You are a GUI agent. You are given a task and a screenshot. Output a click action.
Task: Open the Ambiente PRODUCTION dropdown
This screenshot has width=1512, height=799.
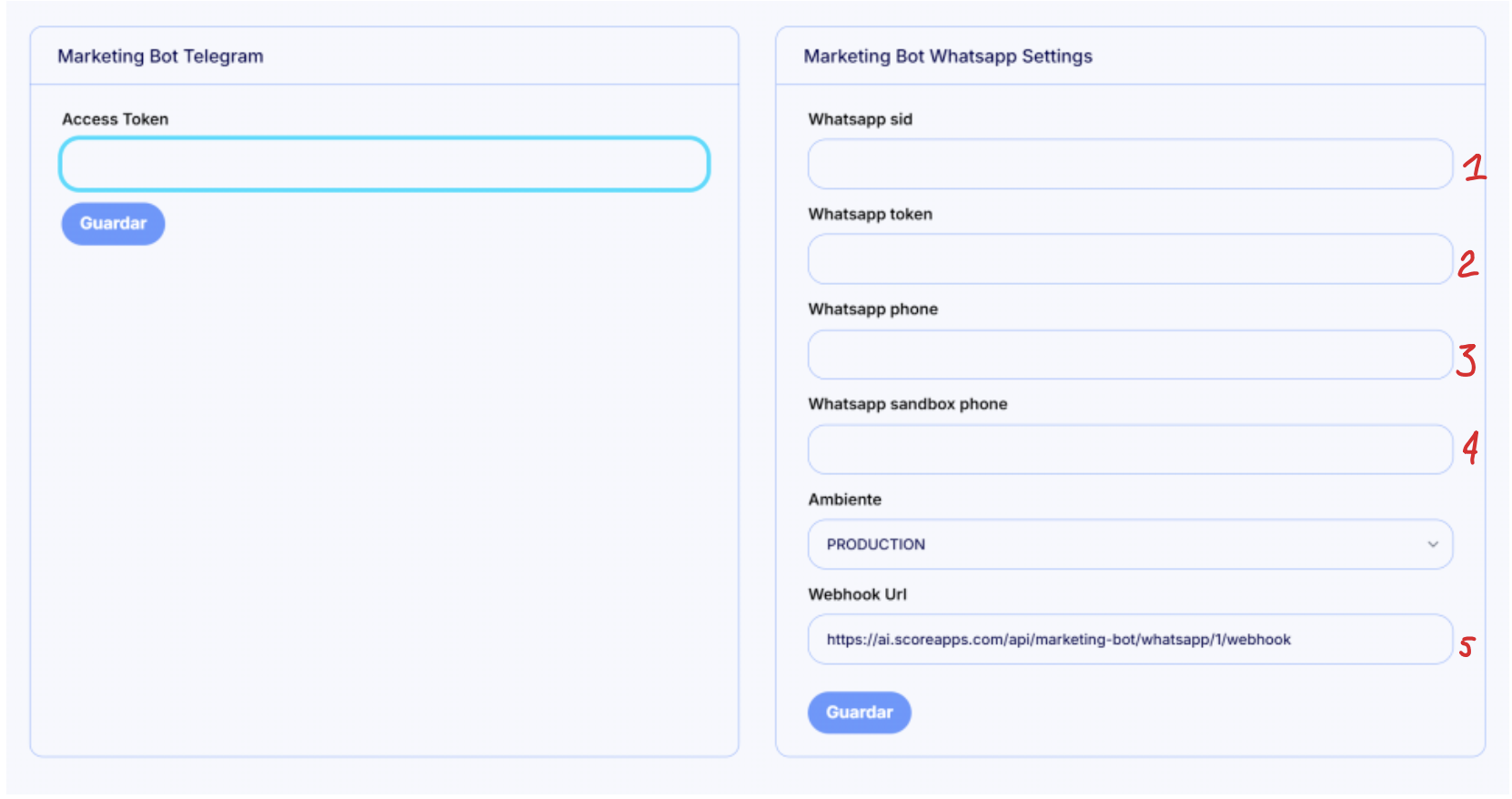coord(1129,544)
